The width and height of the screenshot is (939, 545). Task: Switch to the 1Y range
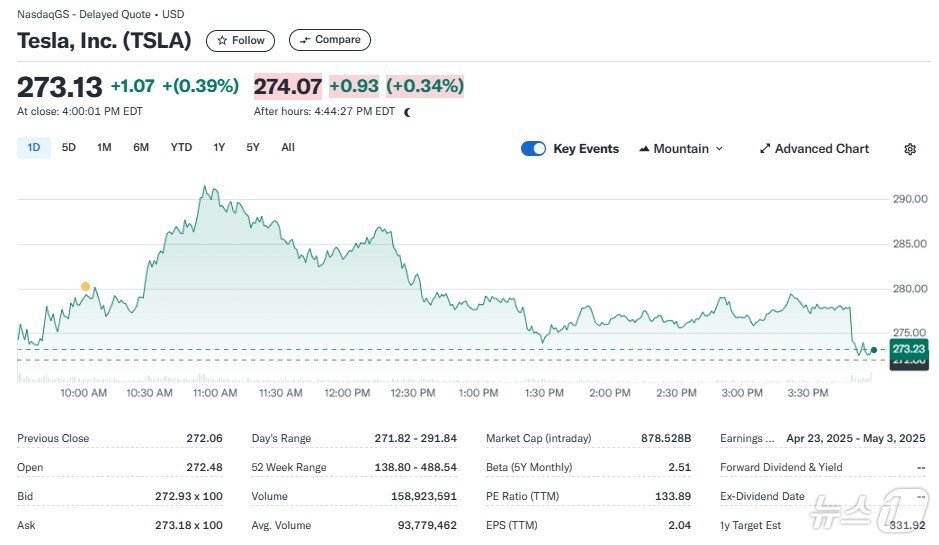coord(219,148)
